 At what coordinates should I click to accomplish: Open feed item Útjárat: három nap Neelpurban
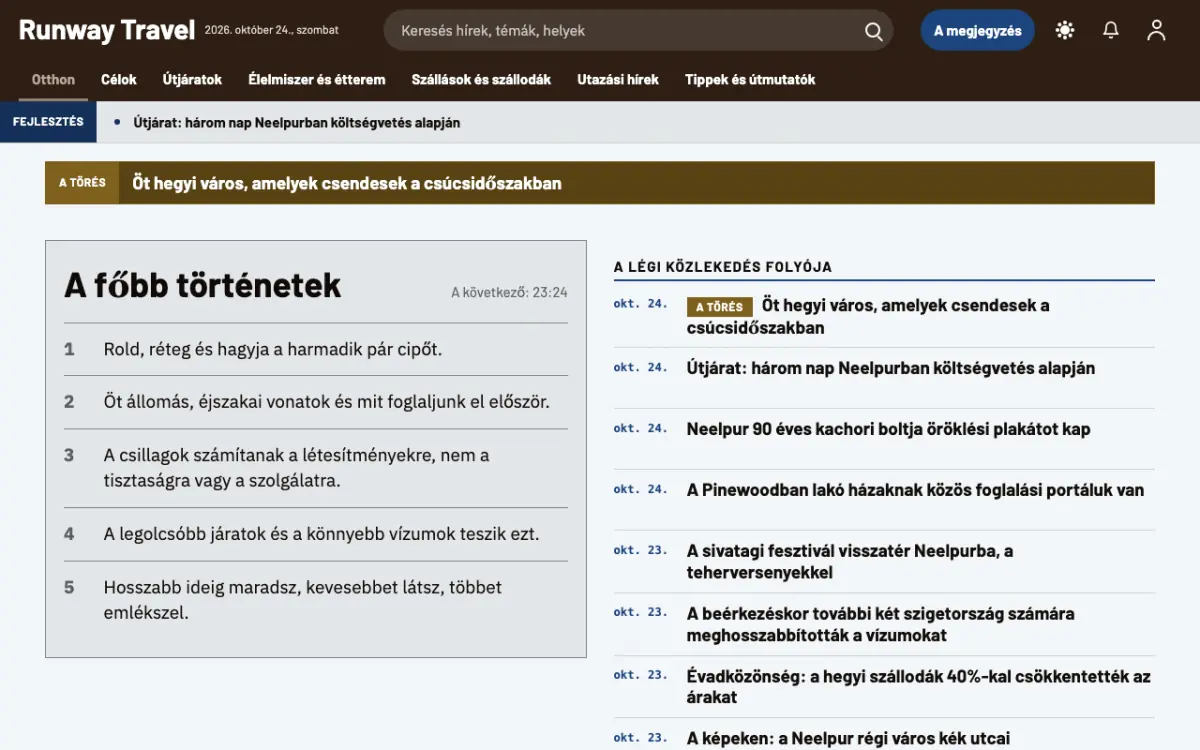pos(891,368)
